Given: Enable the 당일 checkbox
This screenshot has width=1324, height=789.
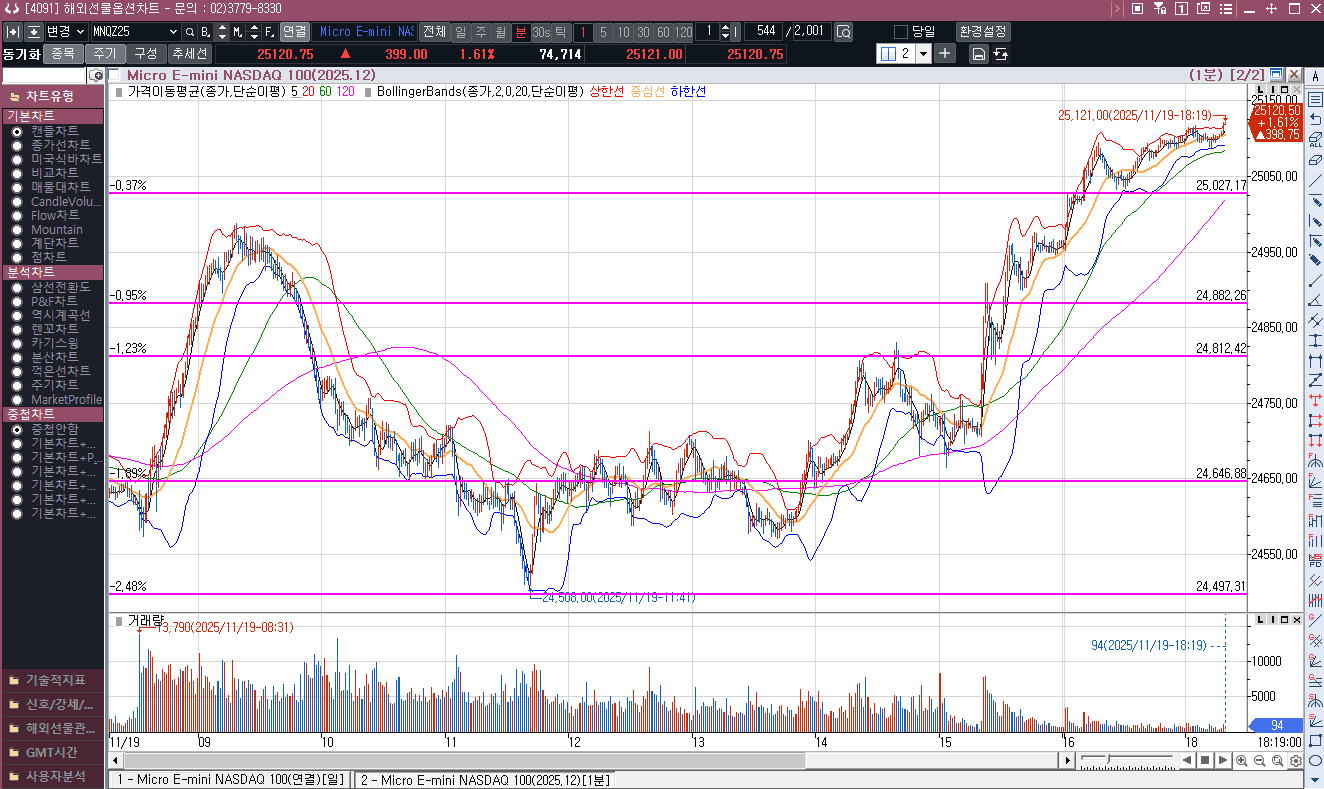Looking at the screenshot, I should 900,32.
